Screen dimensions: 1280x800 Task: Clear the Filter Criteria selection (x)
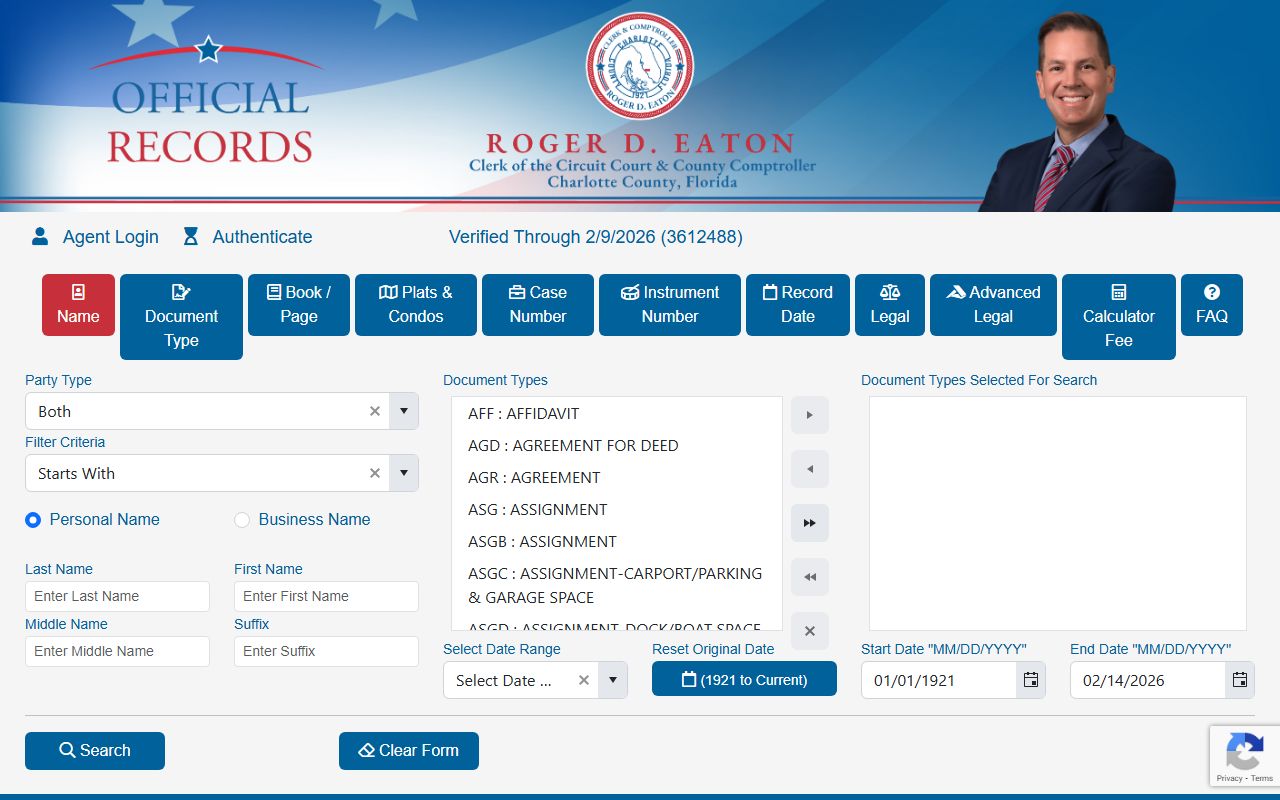pos(375,473)
